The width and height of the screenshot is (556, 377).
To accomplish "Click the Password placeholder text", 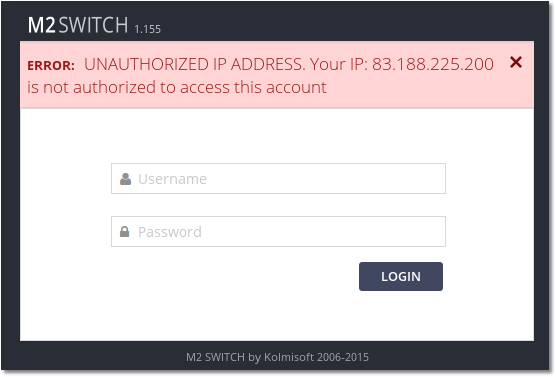I will point(170,232).
